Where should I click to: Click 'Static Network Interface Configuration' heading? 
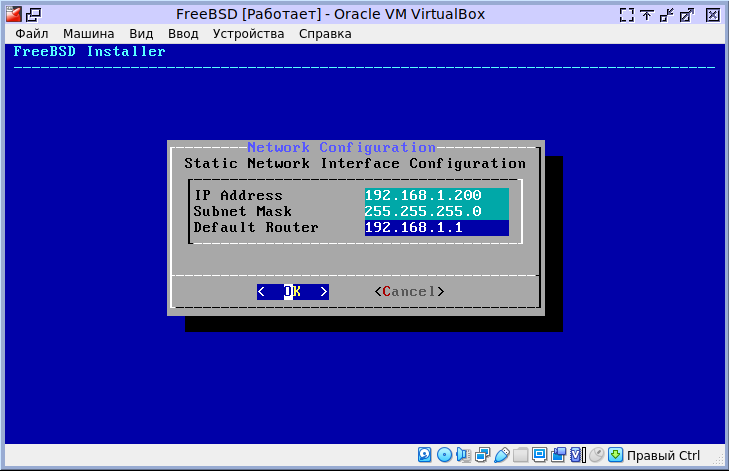click(355, 164)
